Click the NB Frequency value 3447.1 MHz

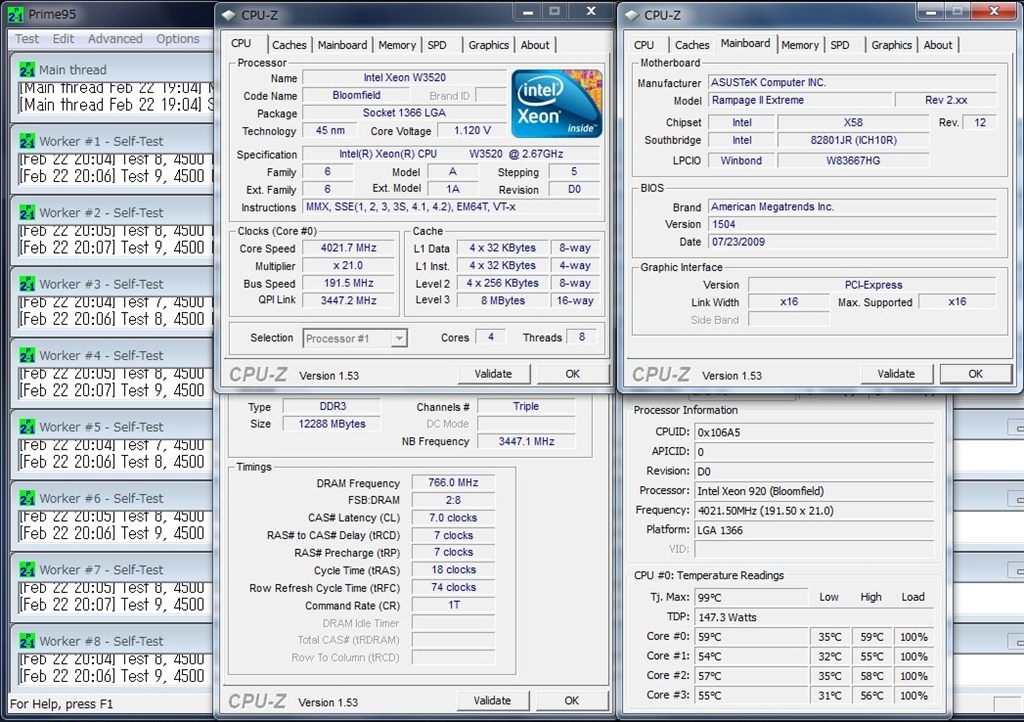(526, 441)
